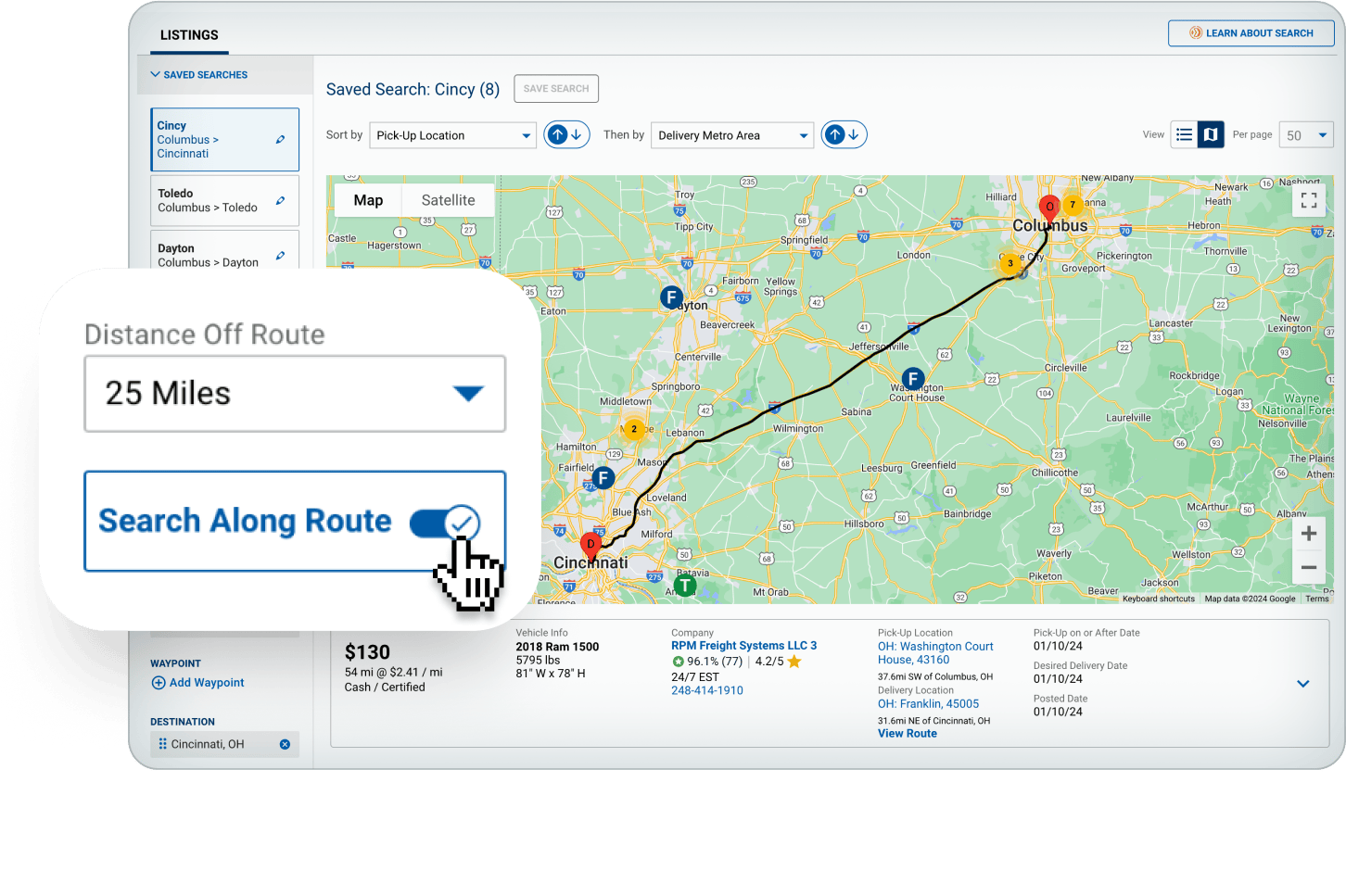Expand the $130 listing details chevron

1302,684
